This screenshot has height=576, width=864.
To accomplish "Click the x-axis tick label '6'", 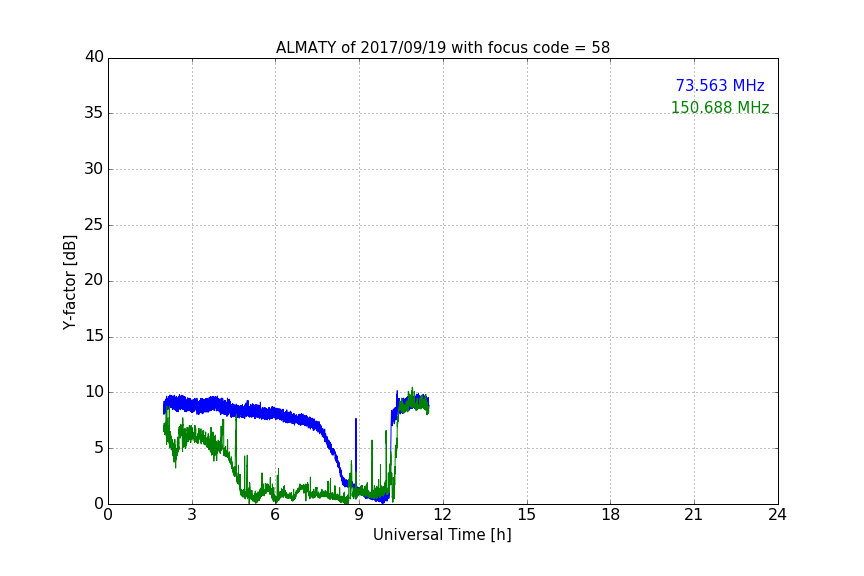I will tap(275, 515).
